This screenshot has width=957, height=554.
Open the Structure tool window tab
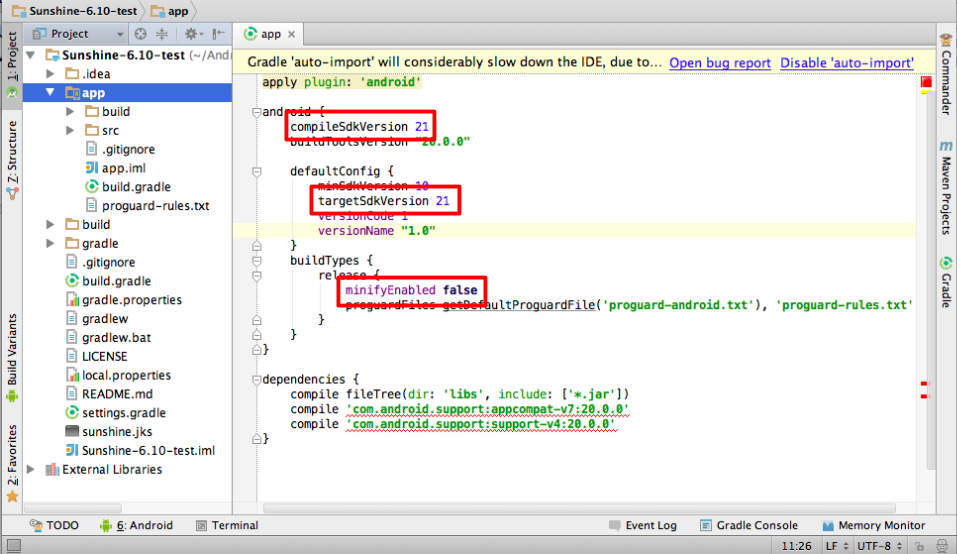click(x=12, y=160)
